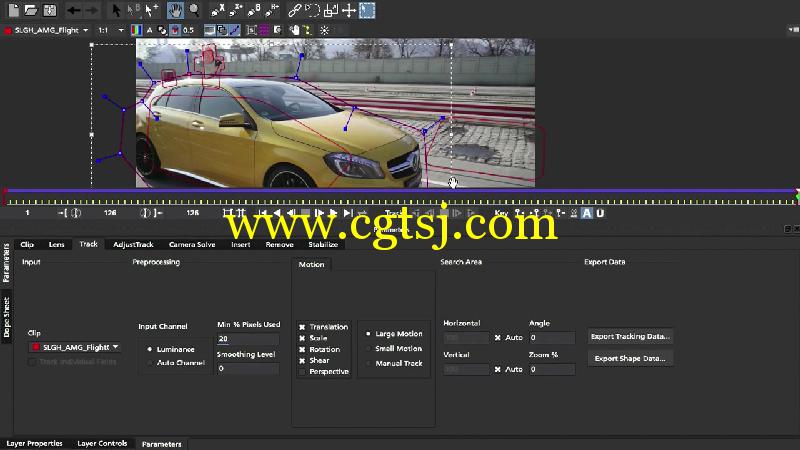
Task: Click the chain Attach Layer tool
Action: 294,10
